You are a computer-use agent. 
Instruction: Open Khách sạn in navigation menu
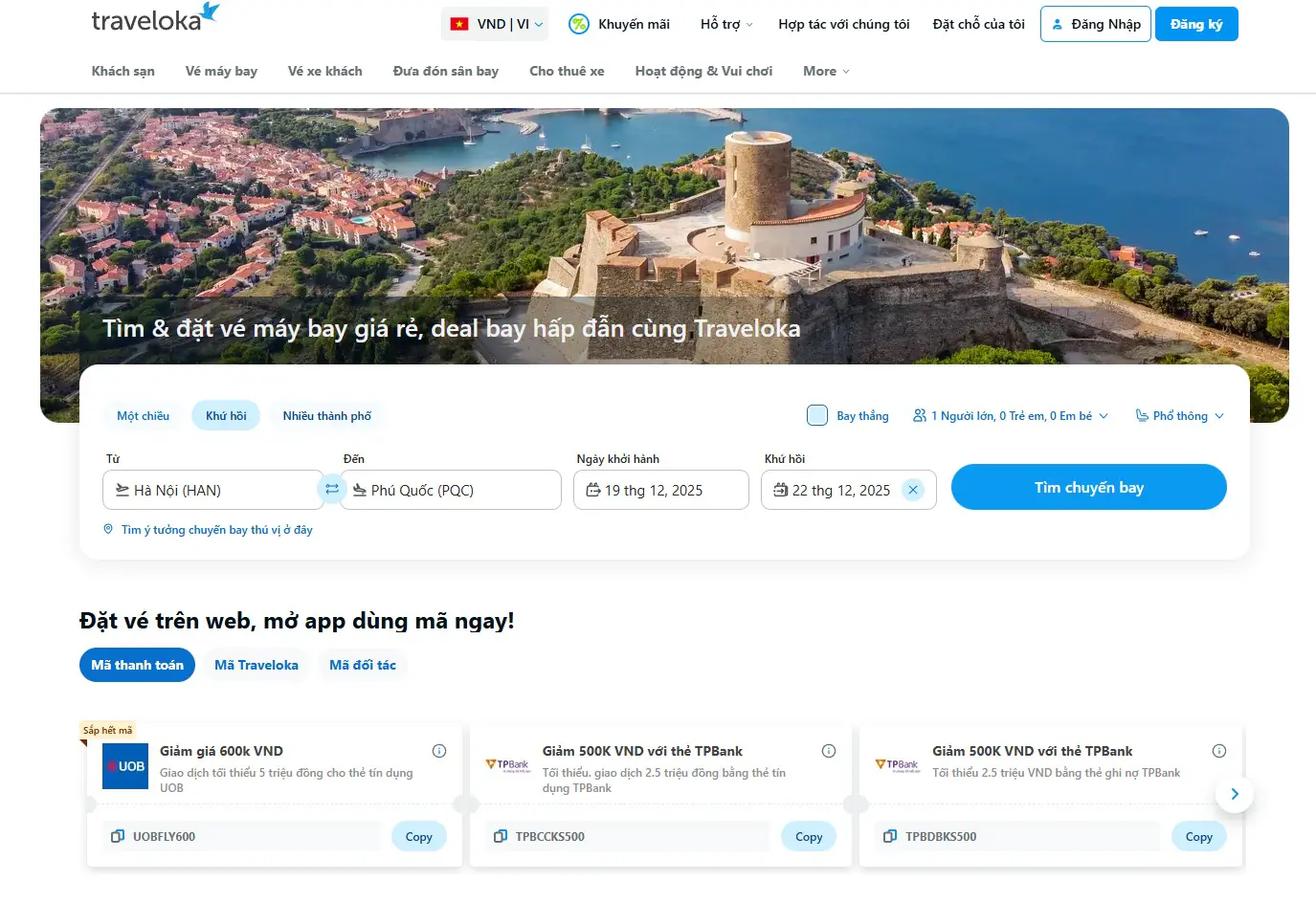click(123, 71)
